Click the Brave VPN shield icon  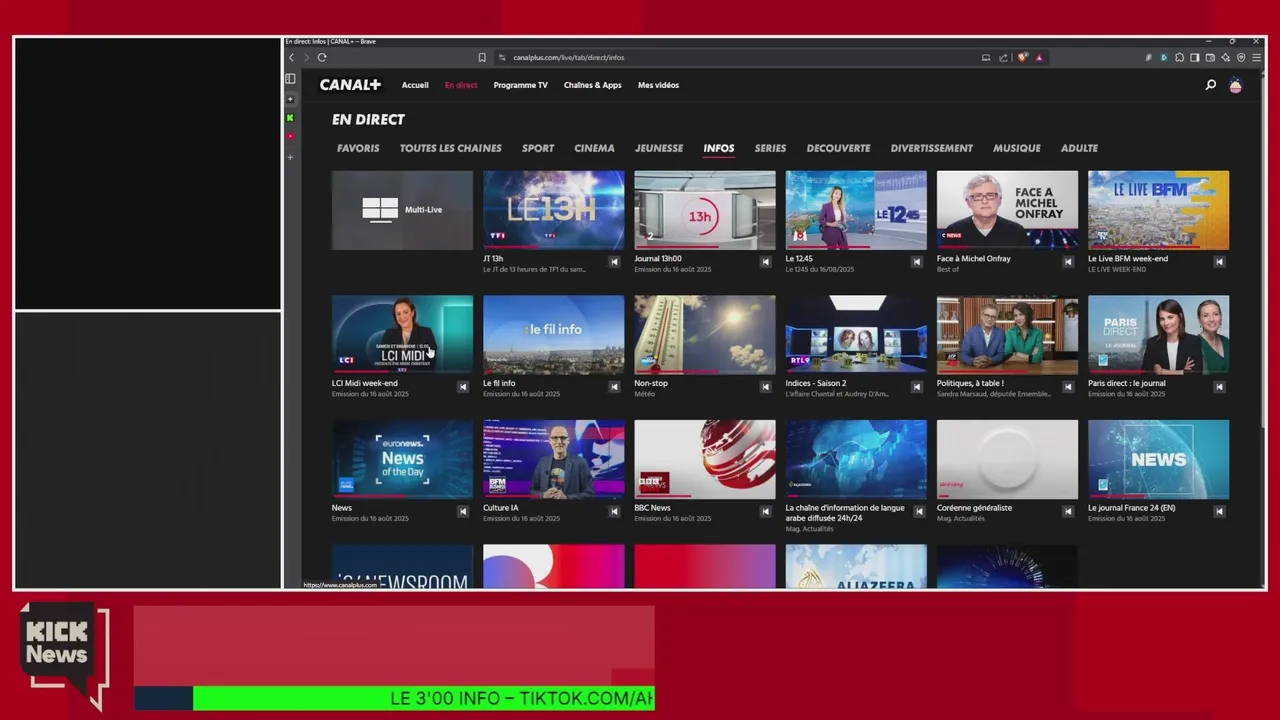tap(1241, 57)
